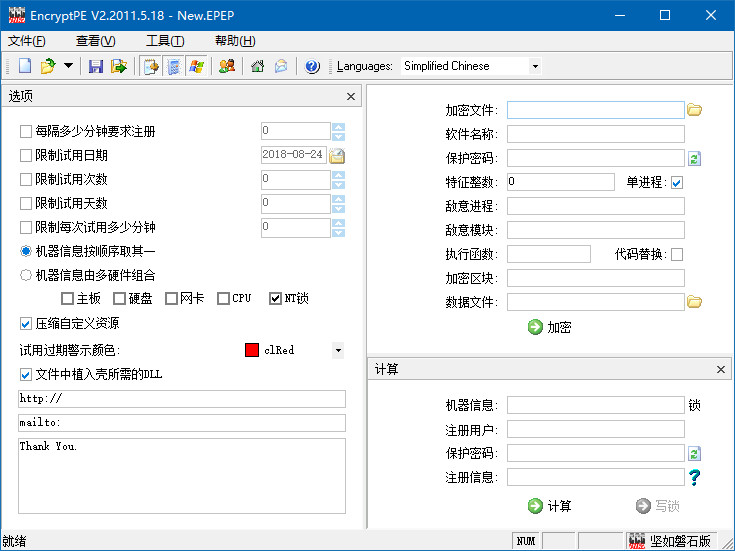Open calendar picker for 限制试用日期
Viewport: 735px width, 551px height.
click(337, 155)
